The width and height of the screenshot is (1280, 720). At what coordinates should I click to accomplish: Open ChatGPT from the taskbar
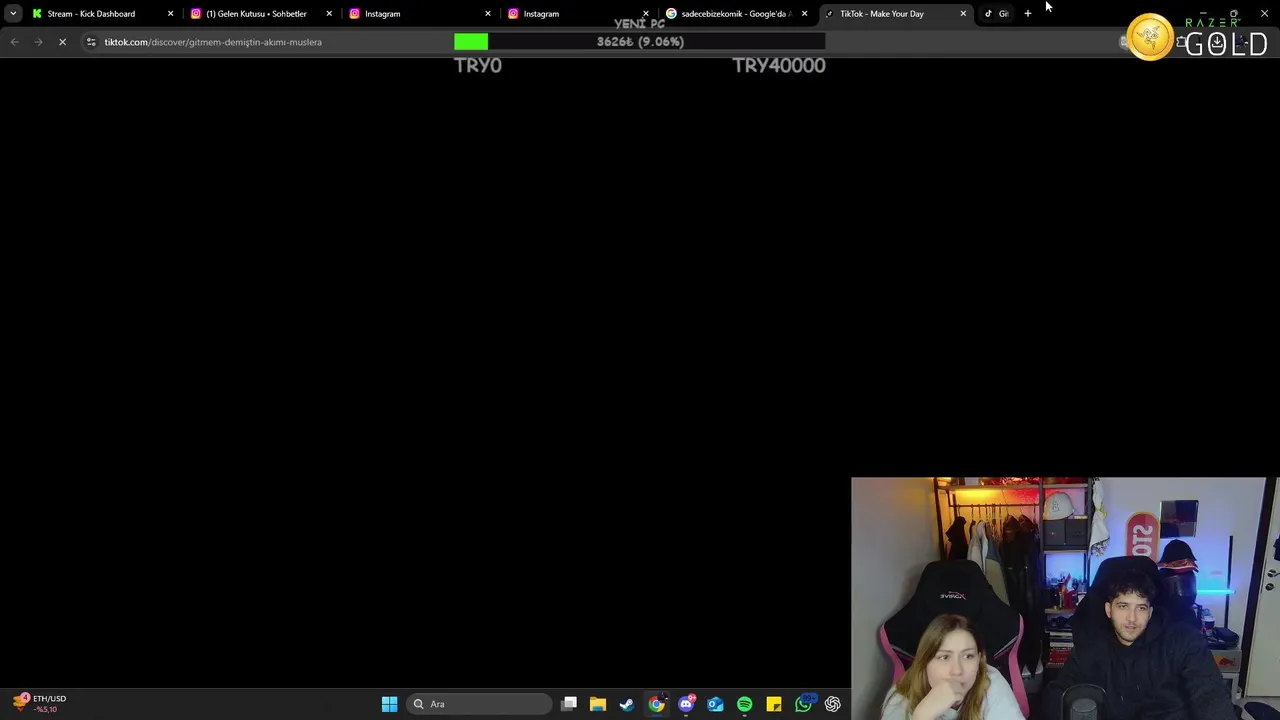[x=833, y=704]
